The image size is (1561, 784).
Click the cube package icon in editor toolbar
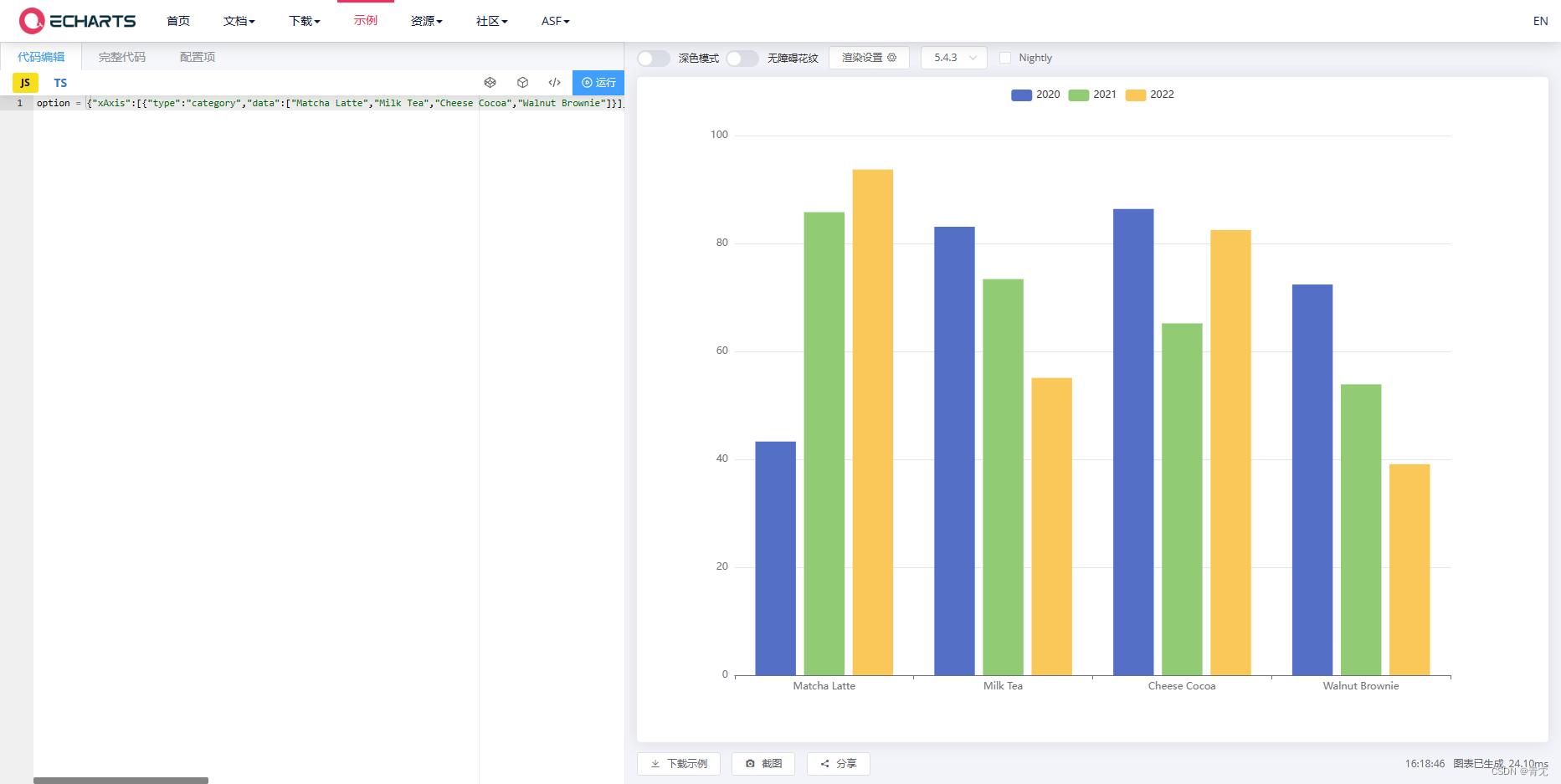point(522,82)
